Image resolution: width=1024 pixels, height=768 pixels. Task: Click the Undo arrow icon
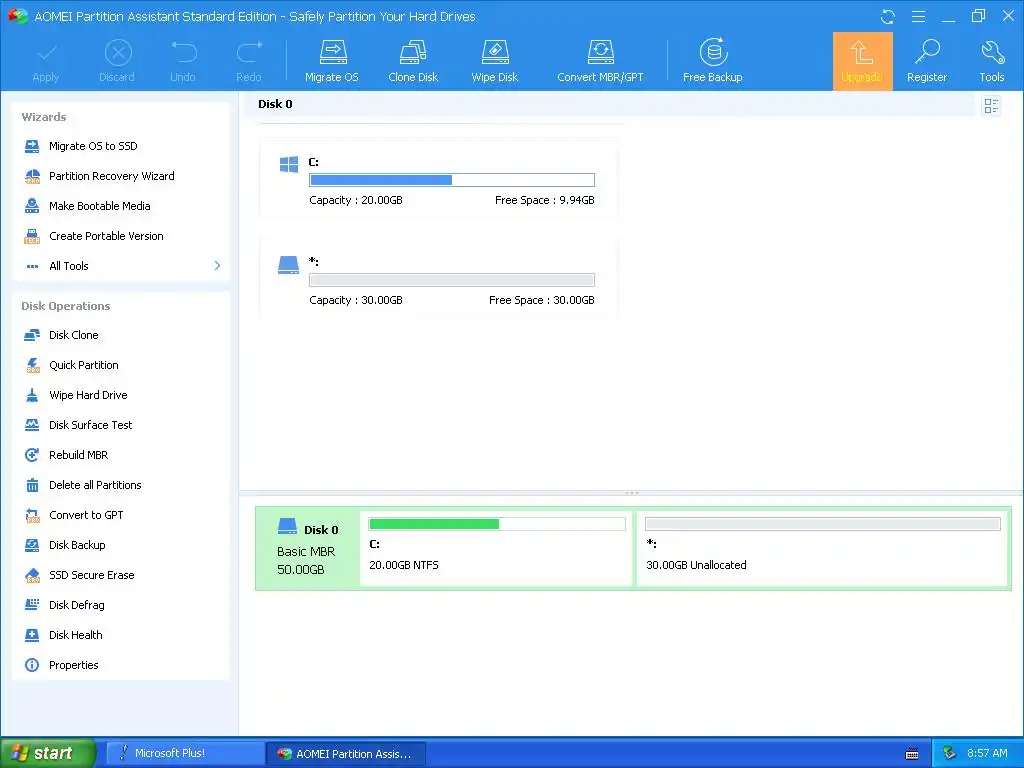coord(184,53)
